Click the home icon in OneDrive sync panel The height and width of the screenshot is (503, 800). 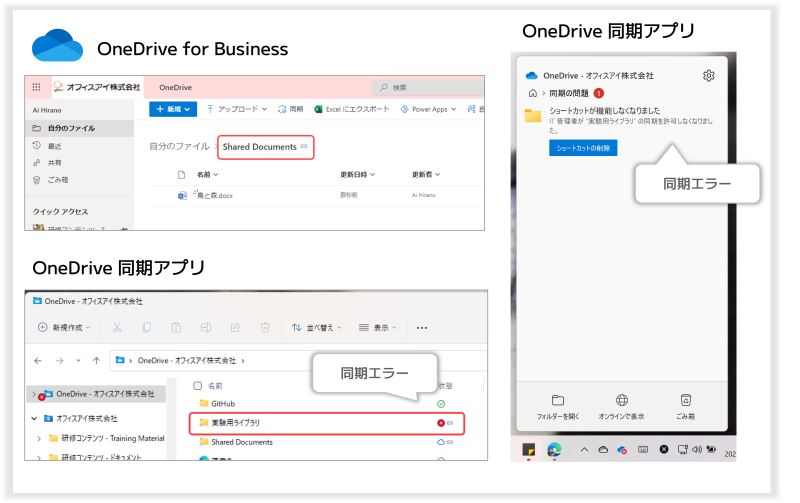pos(533,93)
